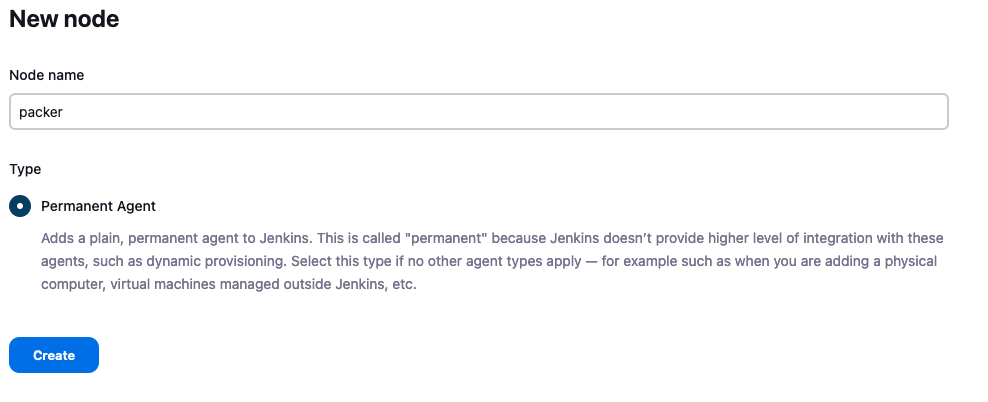Image resolution: width=988 pixels, height=402 pixels.
Task: Click the filled dot of the agent radio
Action: [20, 206]
